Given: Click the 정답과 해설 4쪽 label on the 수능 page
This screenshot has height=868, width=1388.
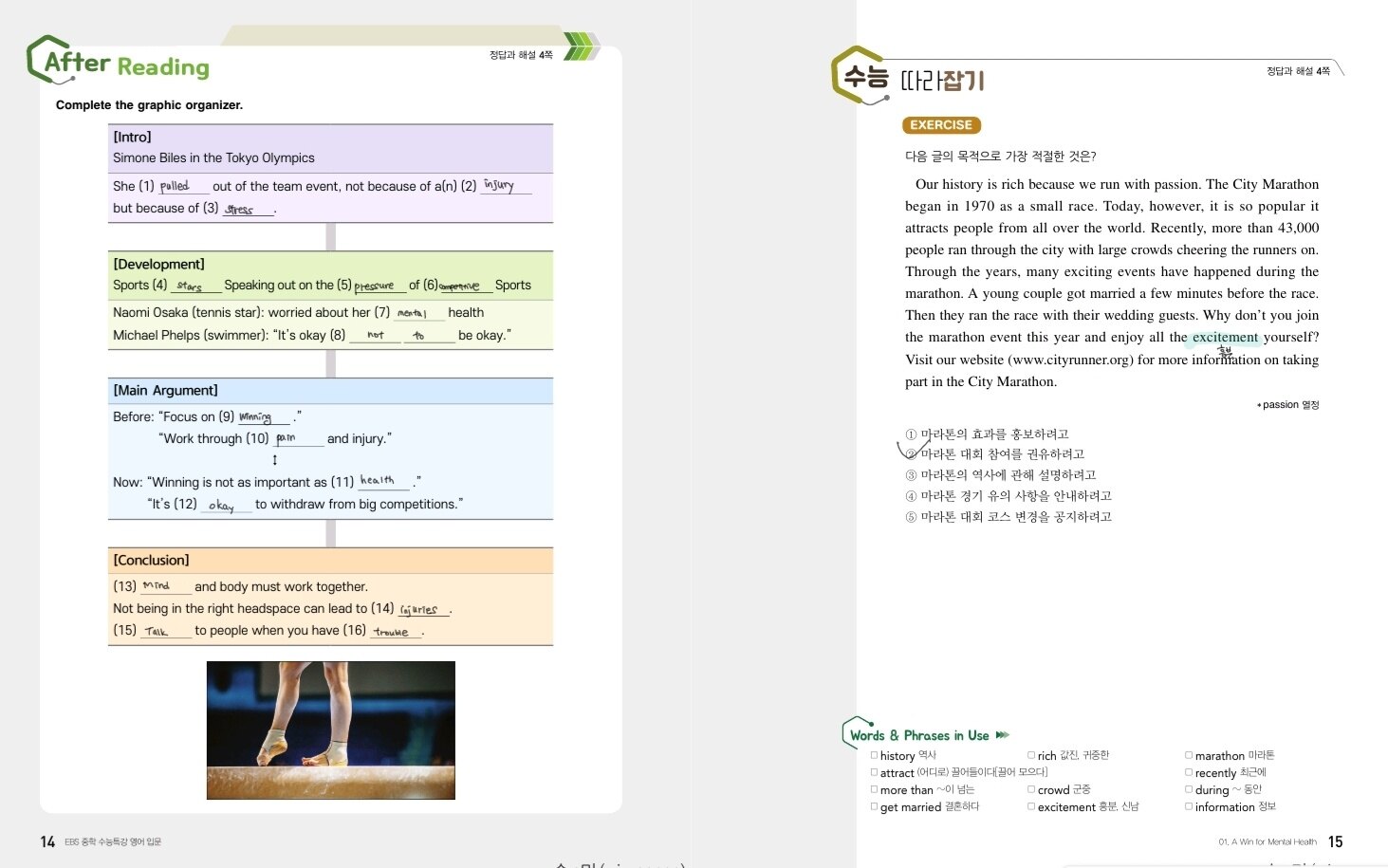Looking at the screenshot, I should click(x=1298, y=71).
